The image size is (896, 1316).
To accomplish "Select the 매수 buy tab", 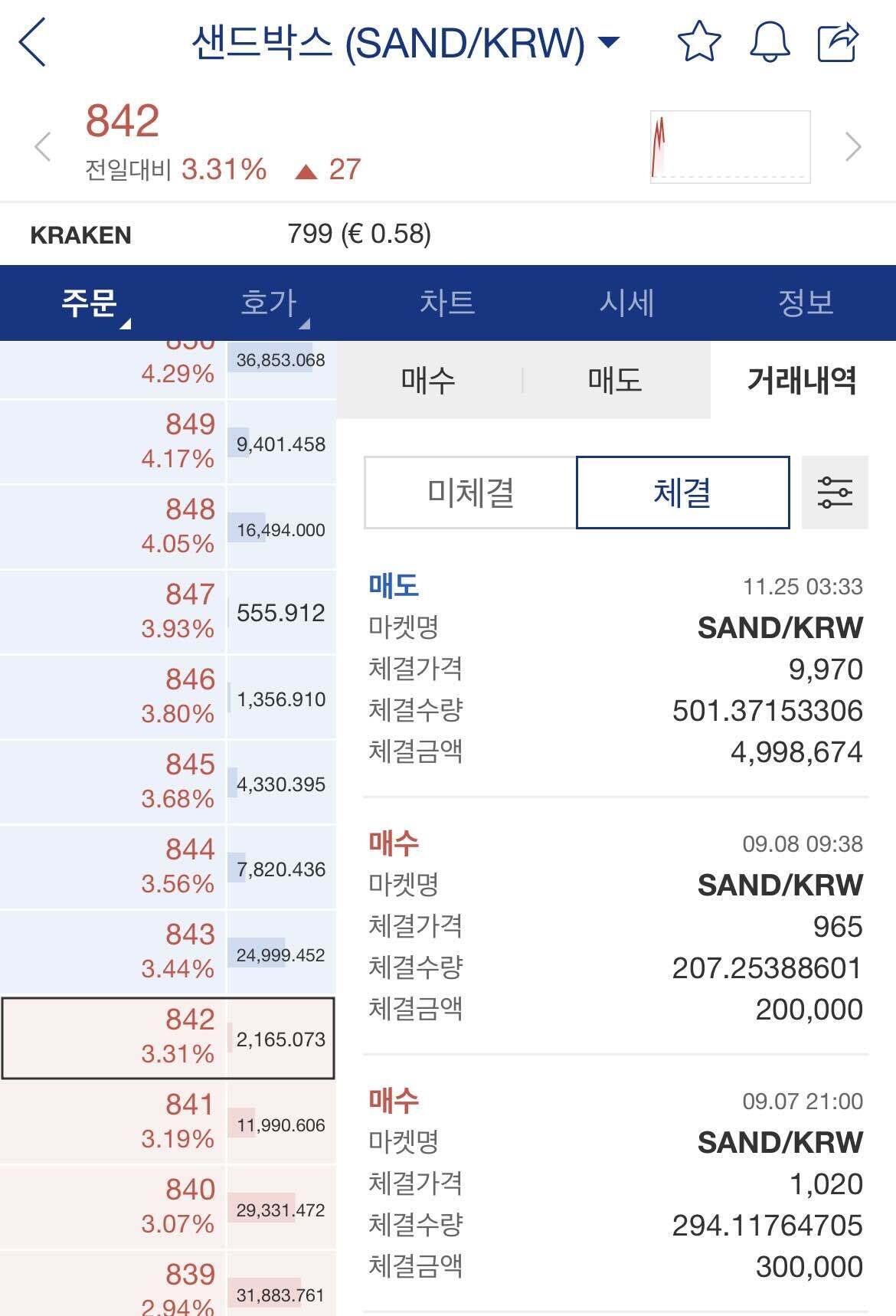I will pos(427,381).
